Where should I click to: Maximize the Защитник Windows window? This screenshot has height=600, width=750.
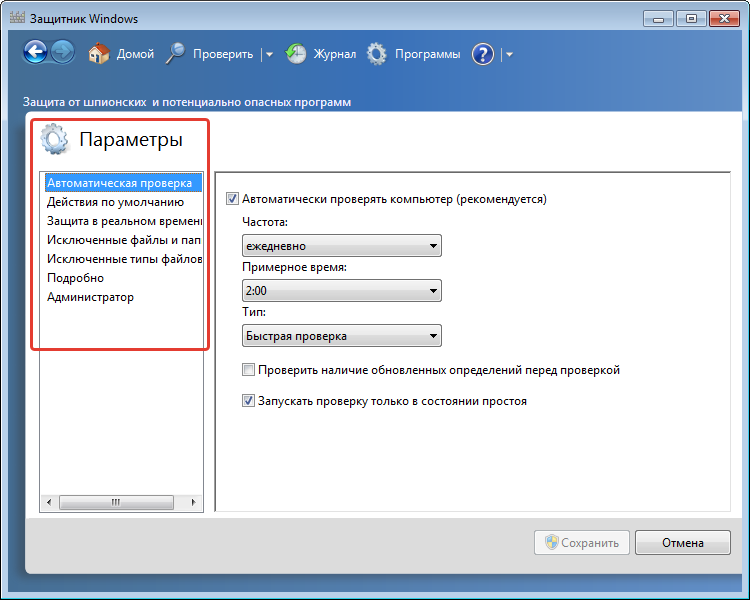click(x=691, y=19)
